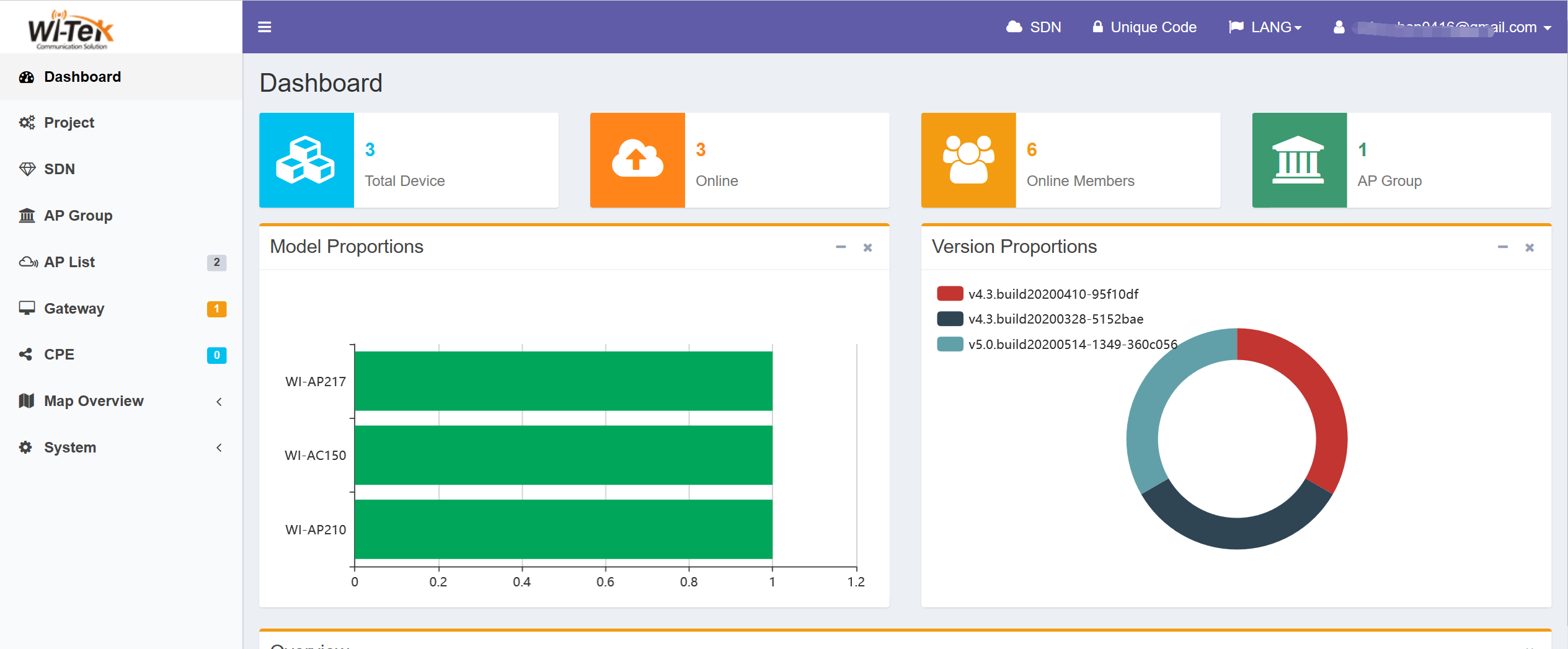
Task: Open the Dashboard menu item
Action: (121, 77)
